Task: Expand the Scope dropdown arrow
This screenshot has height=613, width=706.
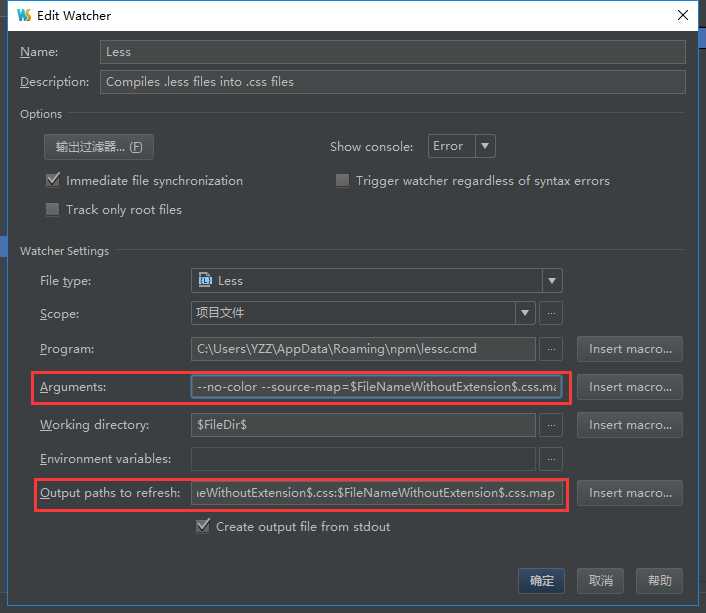Action: pos(525,313)
